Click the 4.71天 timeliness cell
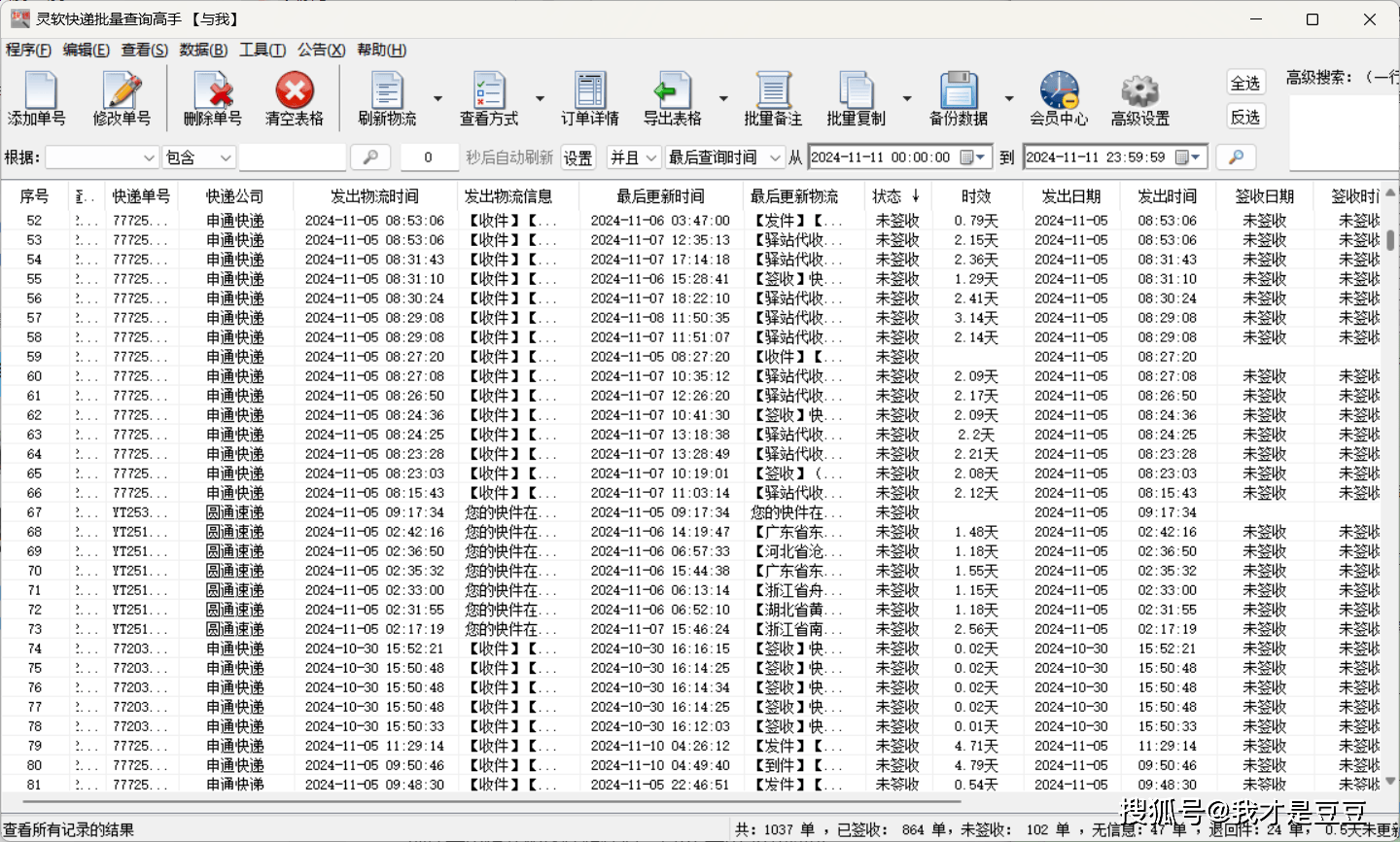Image resolution: width=1400 pixels, height=842 pixels. tap(976, 746)
